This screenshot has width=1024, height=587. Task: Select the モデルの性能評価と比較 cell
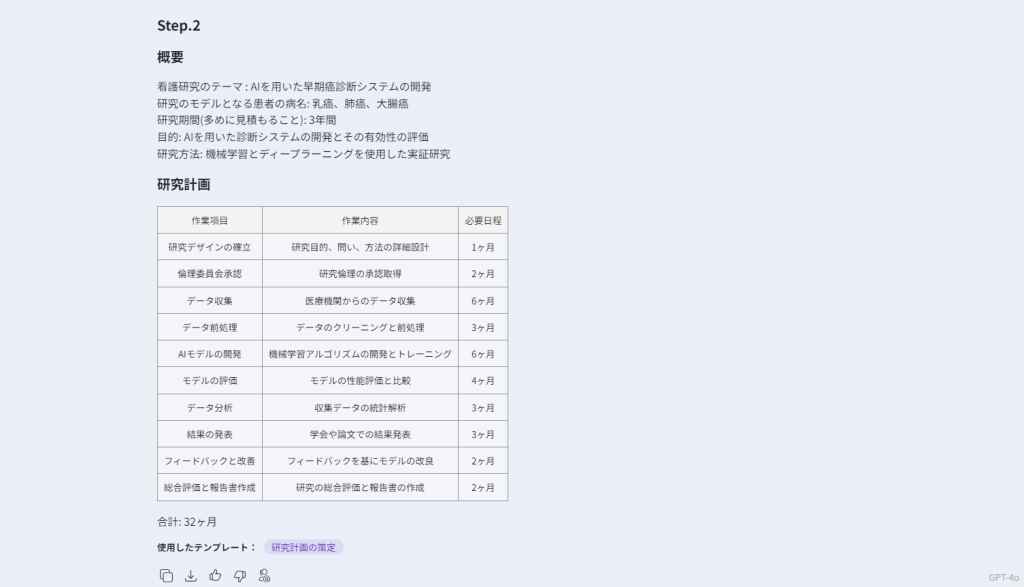(x=360, y=381)
